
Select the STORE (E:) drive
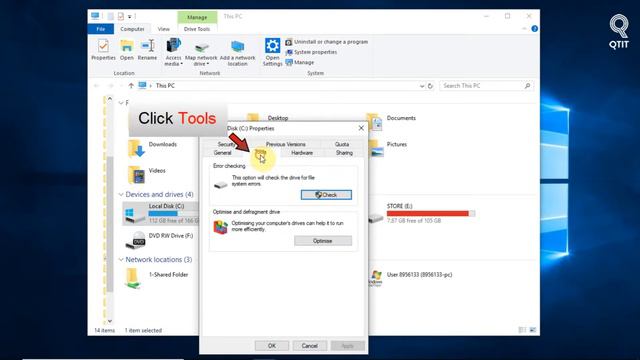(x=421, y=213)
